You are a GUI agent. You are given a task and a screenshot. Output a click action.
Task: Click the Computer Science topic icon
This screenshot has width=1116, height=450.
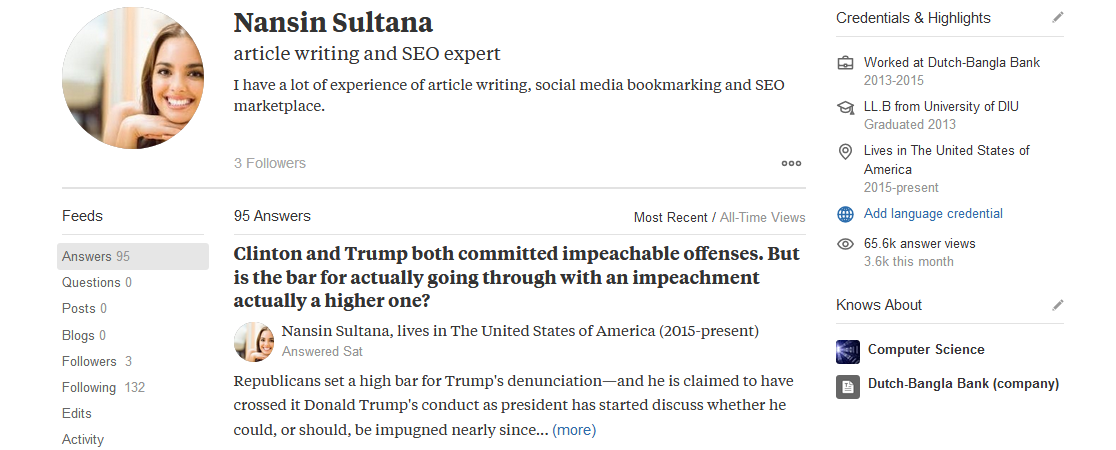[847, 351]
